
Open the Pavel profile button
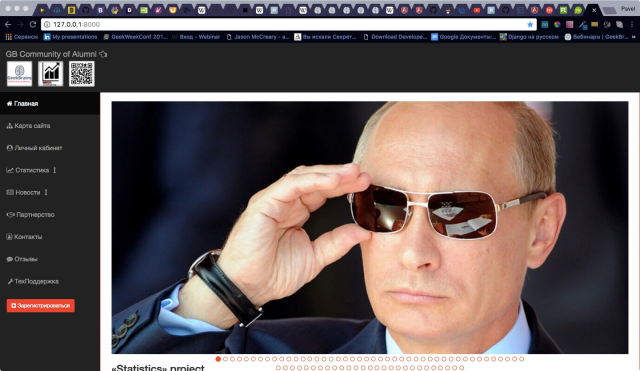628,9
